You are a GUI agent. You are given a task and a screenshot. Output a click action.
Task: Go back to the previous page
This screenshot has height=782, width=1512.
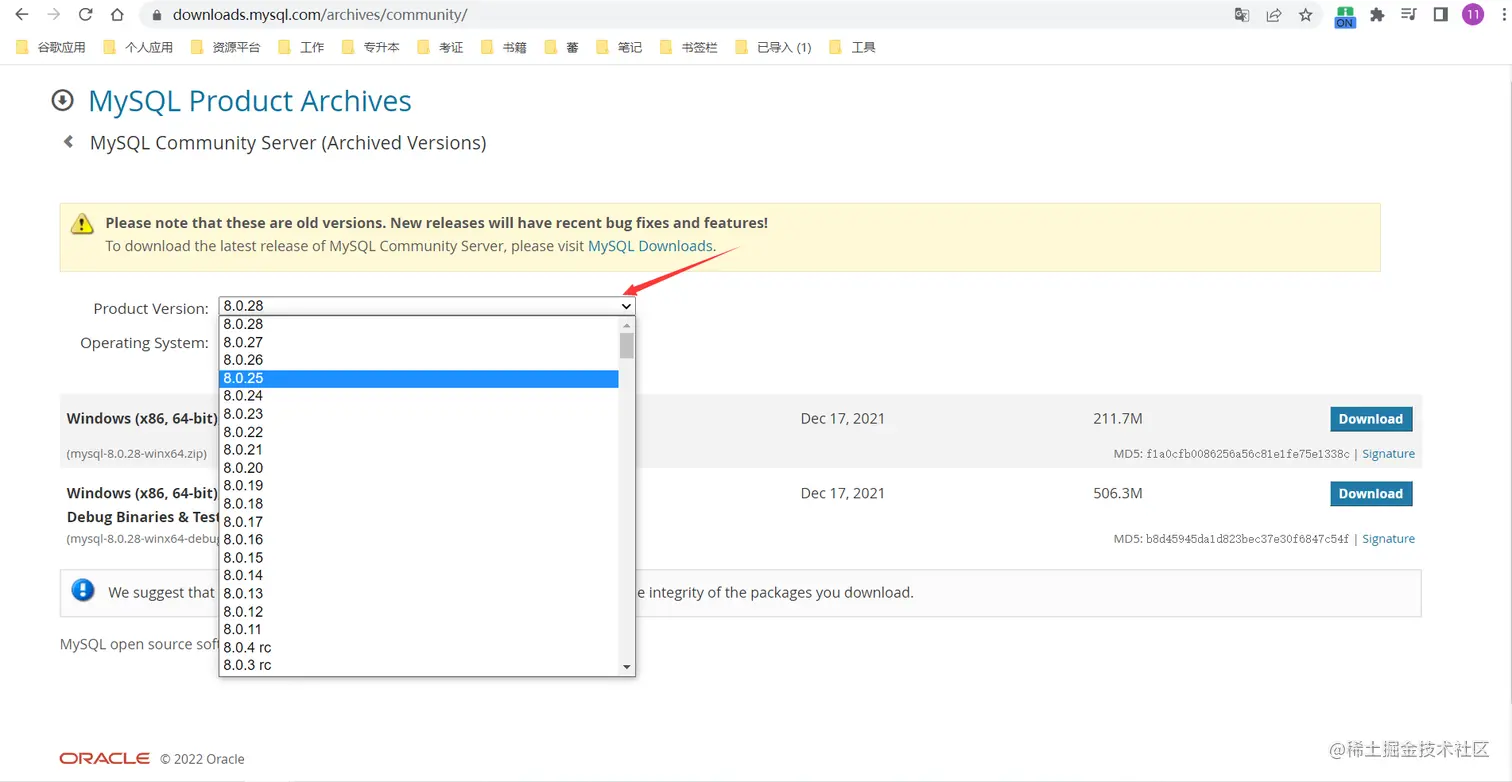(22, 15)
